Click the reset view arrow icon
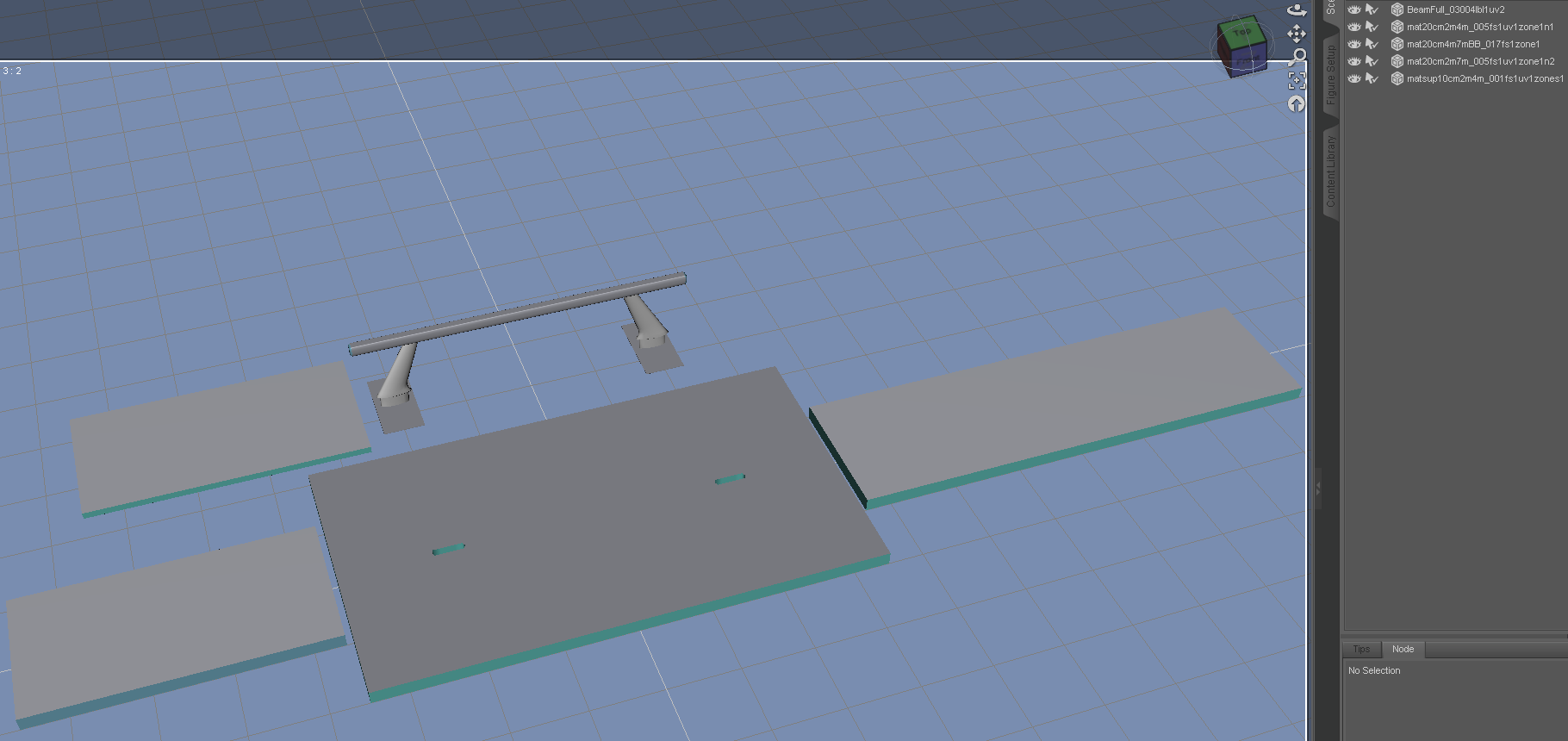The height and width of the screenshot is (741, 1568). [1297, 104]
